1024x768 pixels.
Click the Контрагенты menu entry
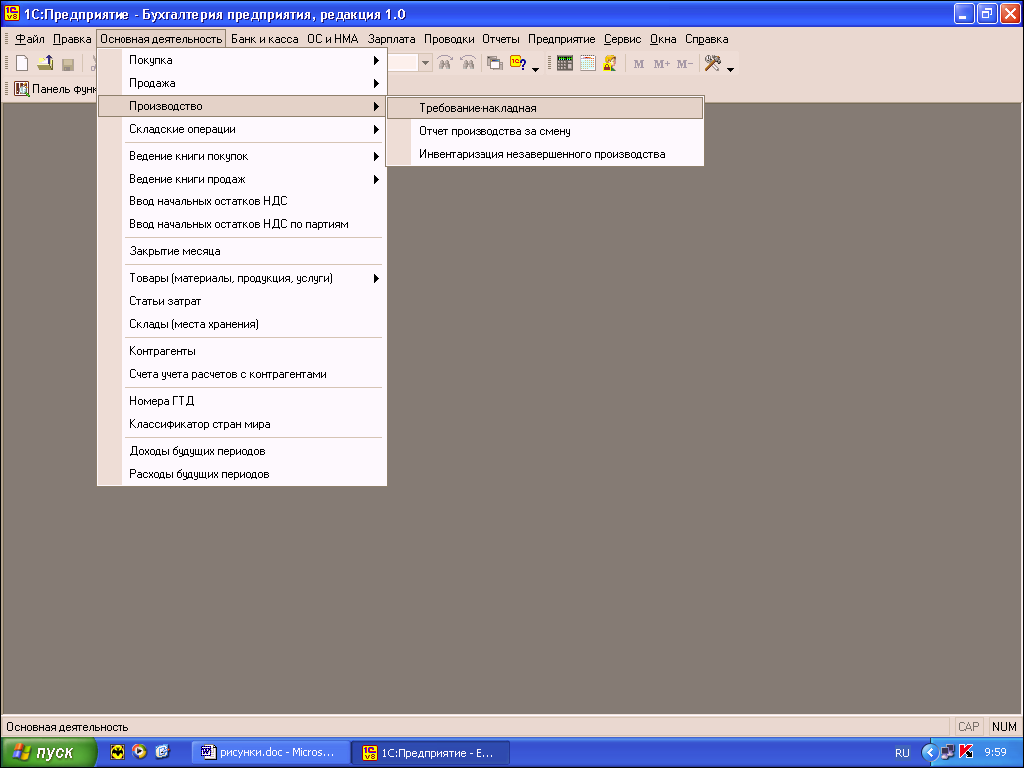(162, 351)
